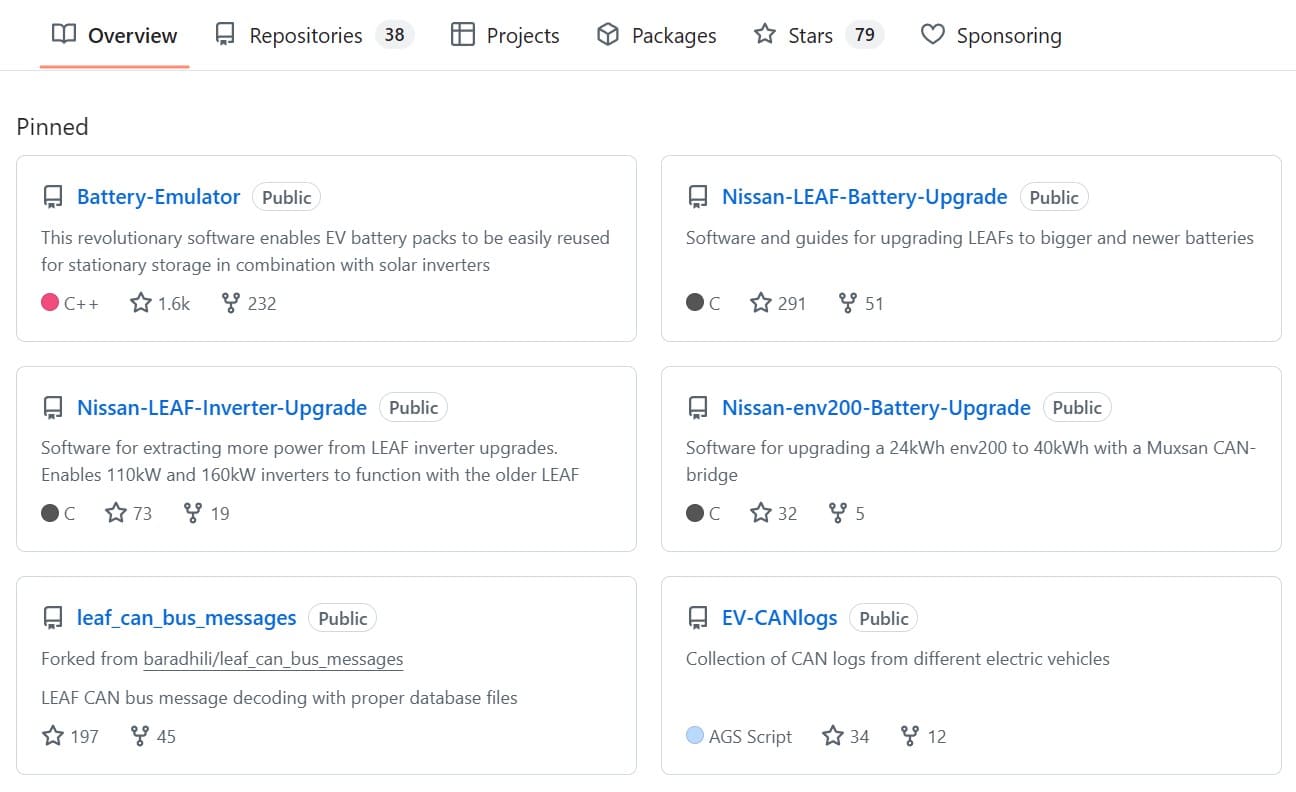The height and width of the screenshot is (792, 1296).
Task: Click the table icon beside Projects
Action: point(462,35)
